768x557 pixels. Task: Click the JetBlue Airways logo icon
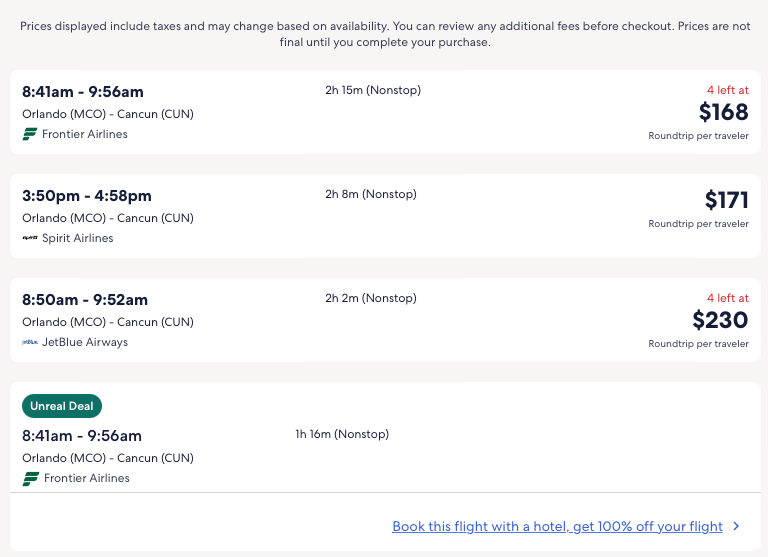30,342
